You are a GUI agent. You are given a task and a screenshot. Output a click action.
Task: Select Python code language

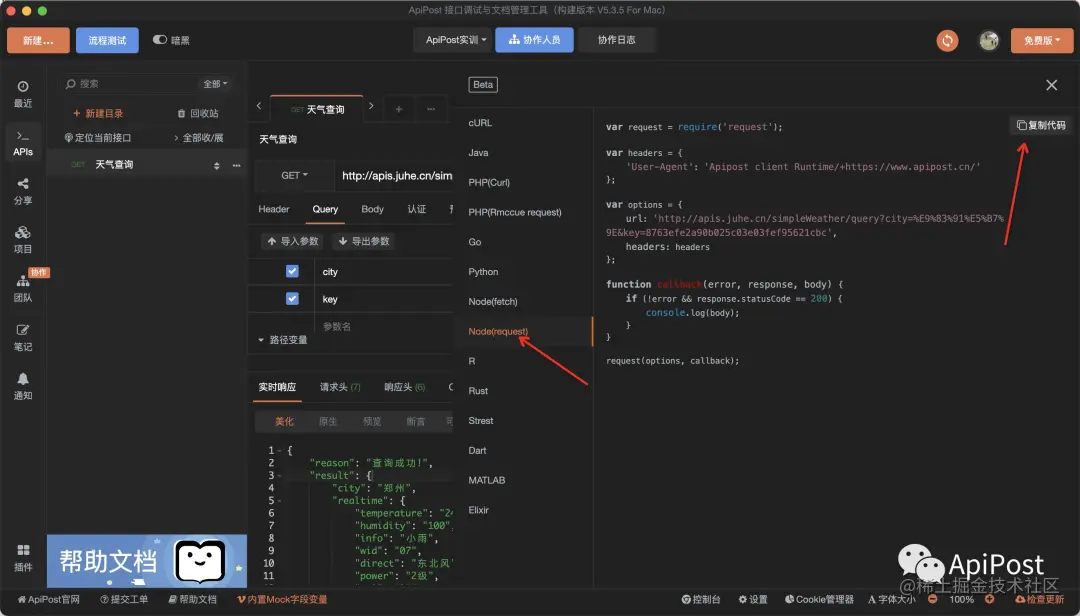click(483, 271)
